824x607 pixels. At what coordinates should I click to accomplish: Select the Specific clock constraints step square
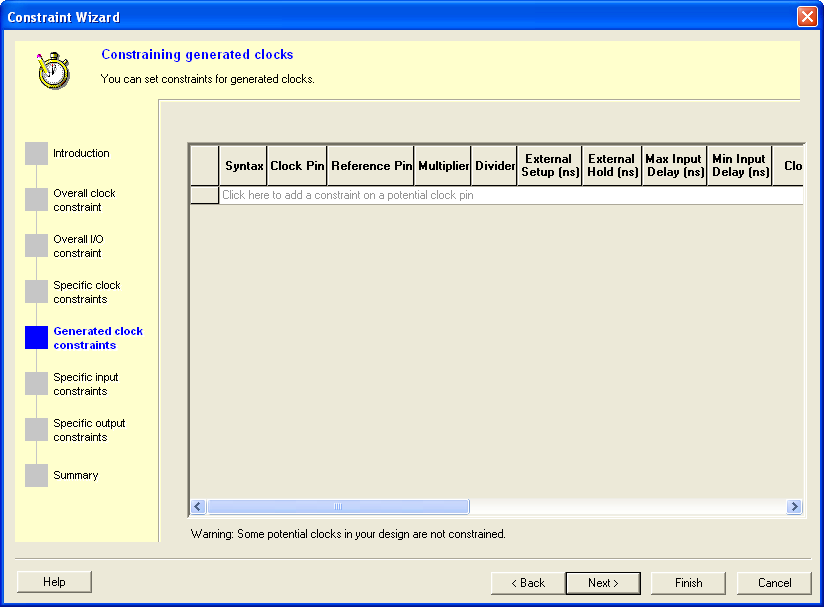click(x=36, y=292)
